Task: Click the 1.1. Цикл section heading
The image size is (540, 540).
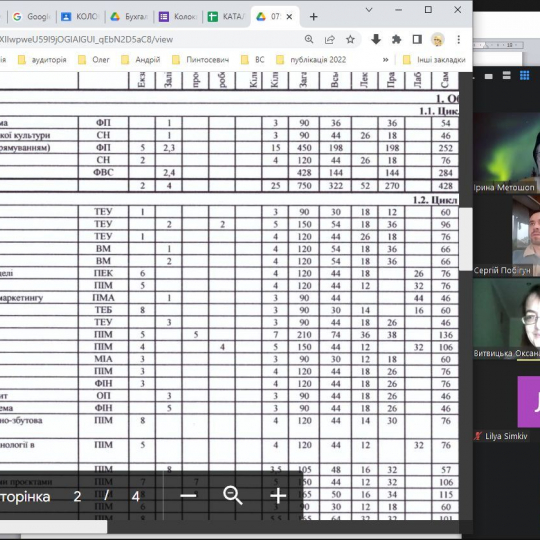Action: click(x=439, y=111)
